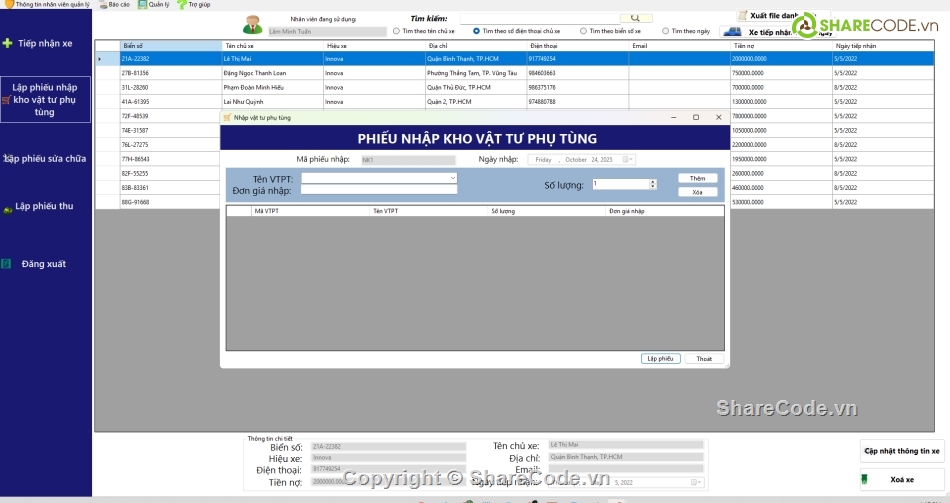
Task: Choose the Tìm theo ngày radio button
Action: 666,31
